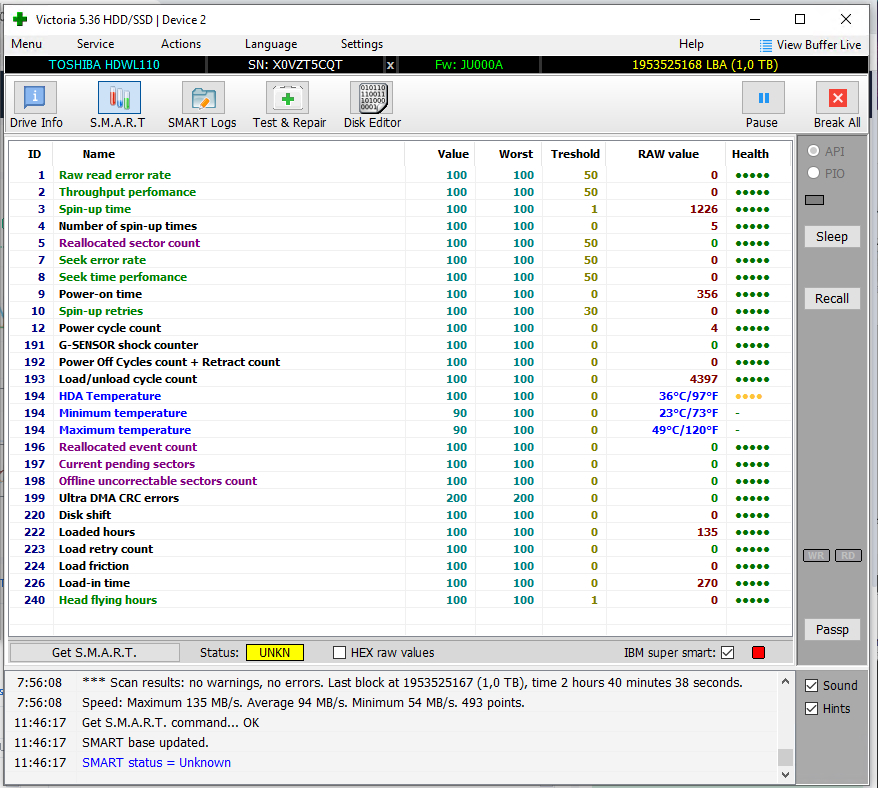The image size is (878, 788).
Task: Click the Sleep button
Action: pos(832,236)
